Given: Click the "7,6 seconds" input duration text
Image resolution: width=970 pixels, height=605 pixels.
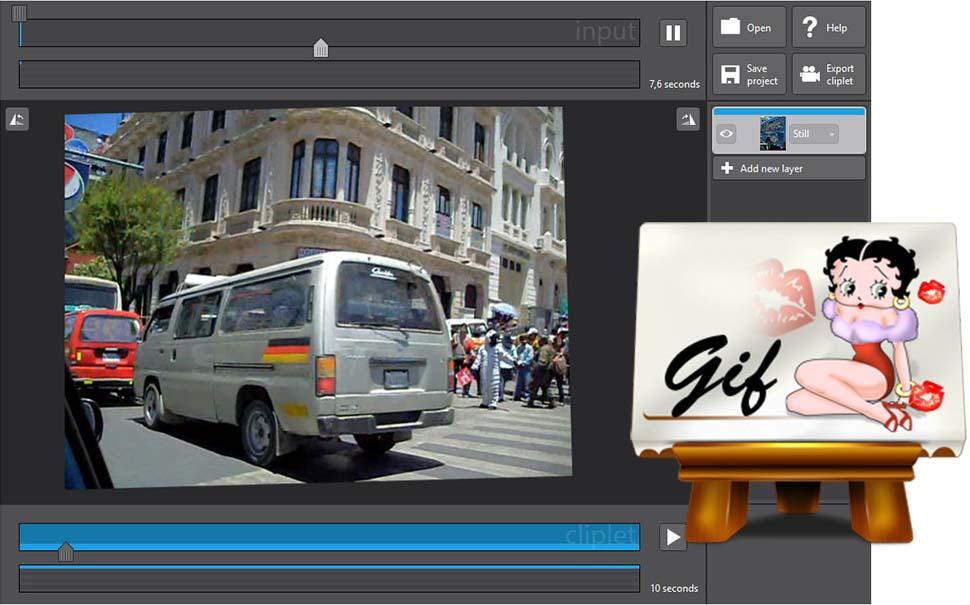Looking at the screenshot, I should point(674,84).
